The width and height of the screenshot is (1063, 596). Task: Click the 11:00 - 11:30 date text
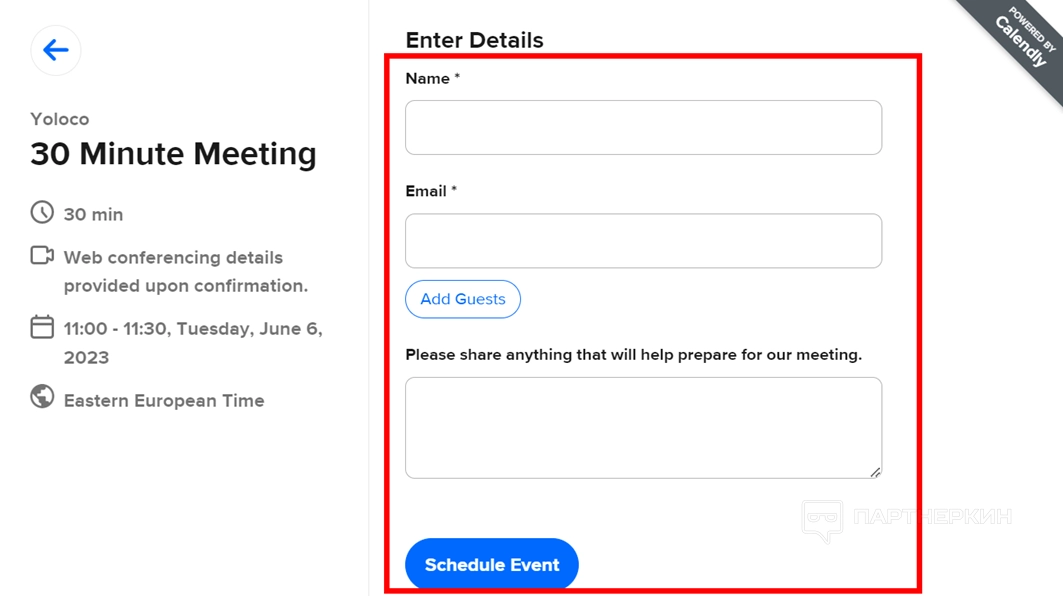coord(193,329)
